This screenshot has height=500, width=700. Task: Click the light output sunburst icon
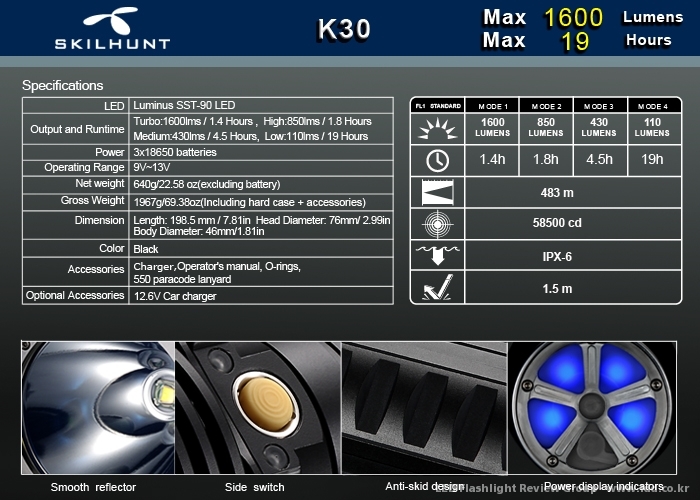click(437, 127)
